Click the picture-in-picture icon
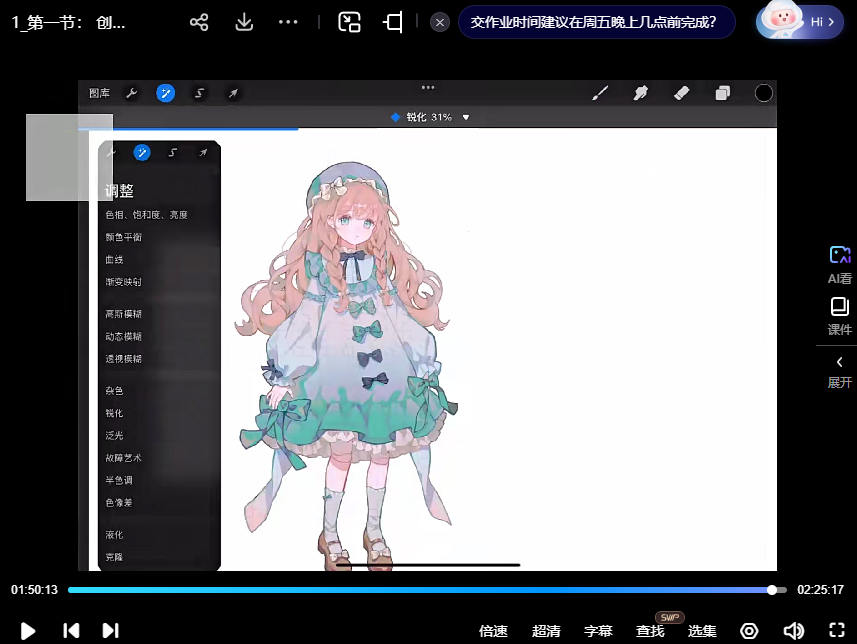The image size is (857, 644). tap(349, 22)
